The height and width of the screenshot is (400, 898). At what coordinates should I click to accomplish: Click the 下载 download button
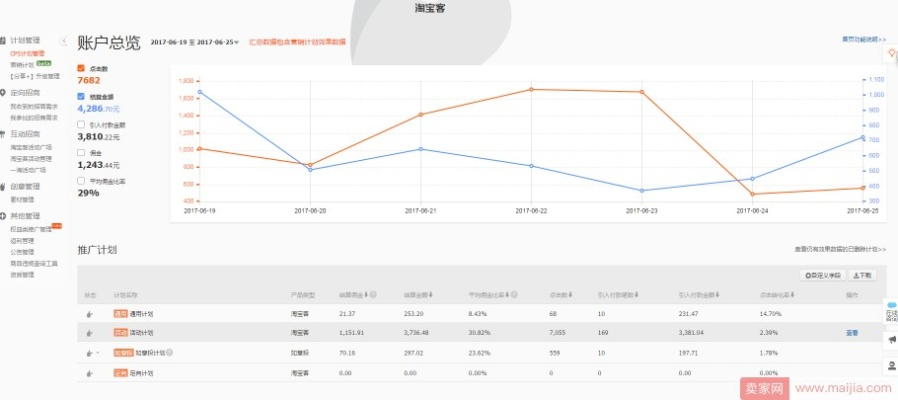click(862, 276)
